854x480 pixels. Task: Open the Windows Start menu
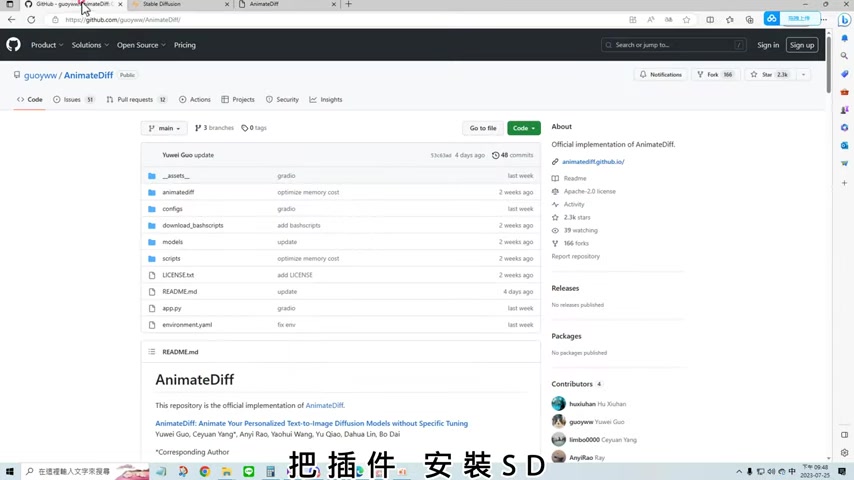[x=10, y=471]
